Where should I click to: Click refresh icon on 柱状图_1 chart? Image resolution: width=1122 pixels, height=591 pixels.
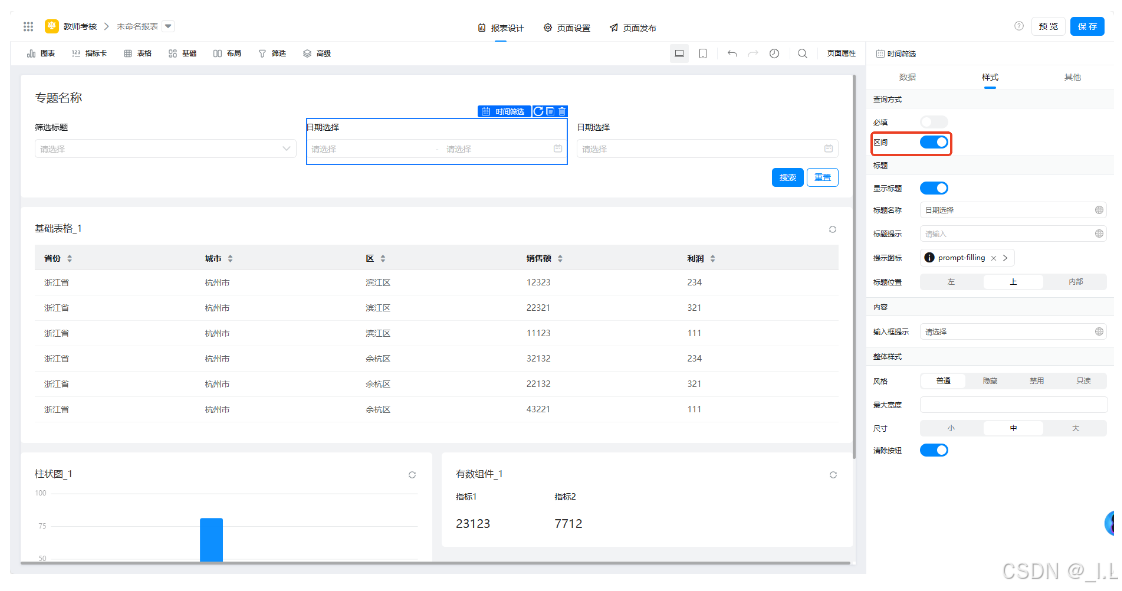tap(412, 474)
